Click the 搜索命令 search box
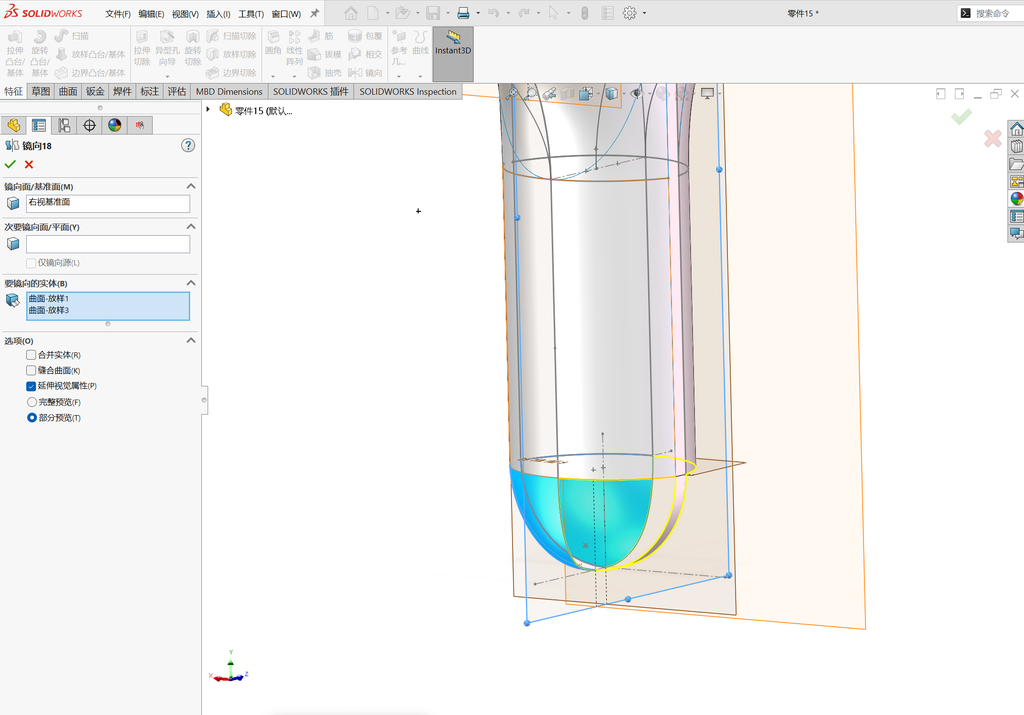The width and height of the screenshot is (1024, 715). click(991, 13)
